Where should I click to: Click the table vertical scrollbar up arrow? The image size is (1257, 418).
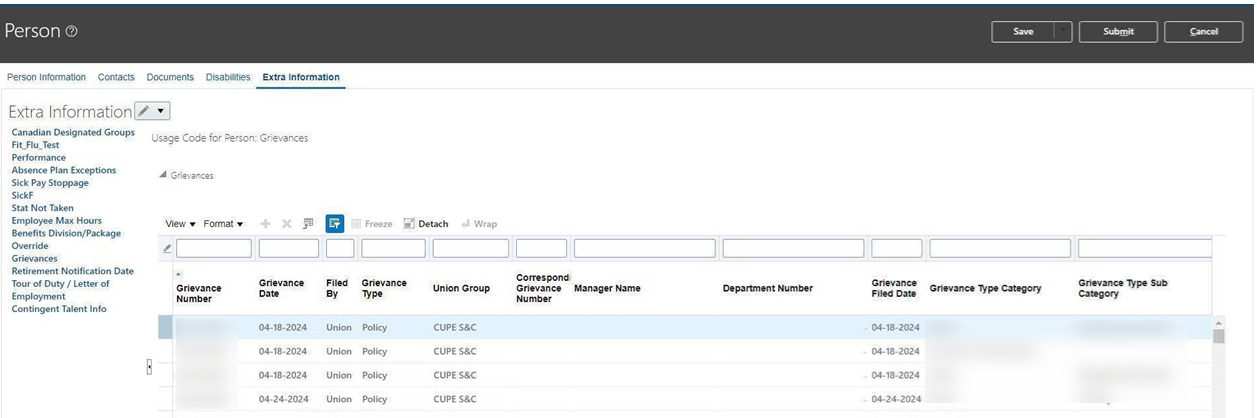pyautogui.click(x=1218, y=323)
